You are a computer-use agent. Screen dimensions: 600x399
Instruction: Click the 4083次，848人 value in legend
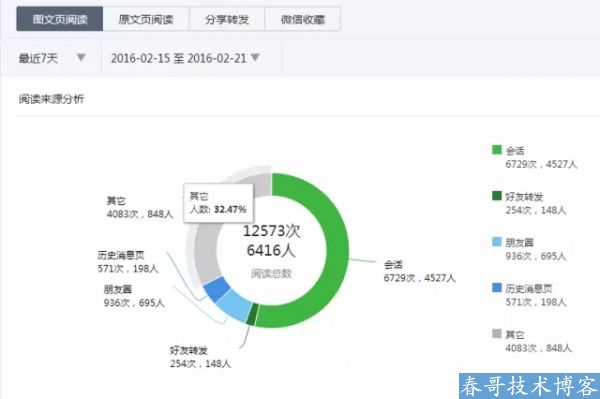tap(538, 348)
